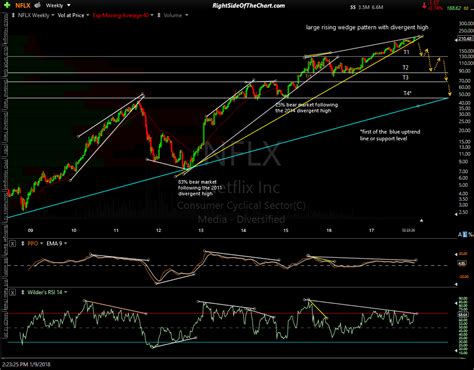Click the 2014 divergent high bear market annotation
The image size is (474, 370).
306,108
